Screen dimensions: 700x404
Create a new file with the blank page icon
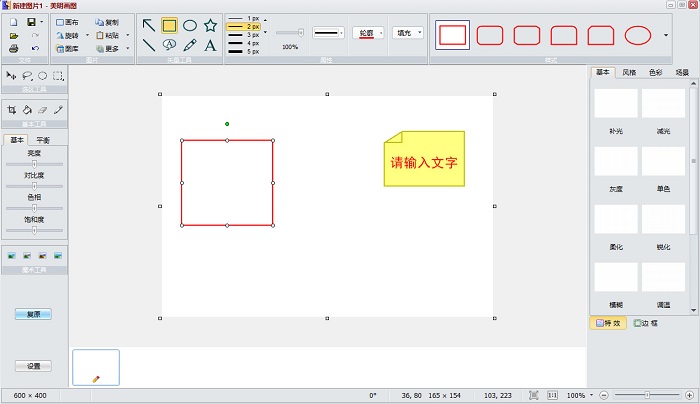13,22
